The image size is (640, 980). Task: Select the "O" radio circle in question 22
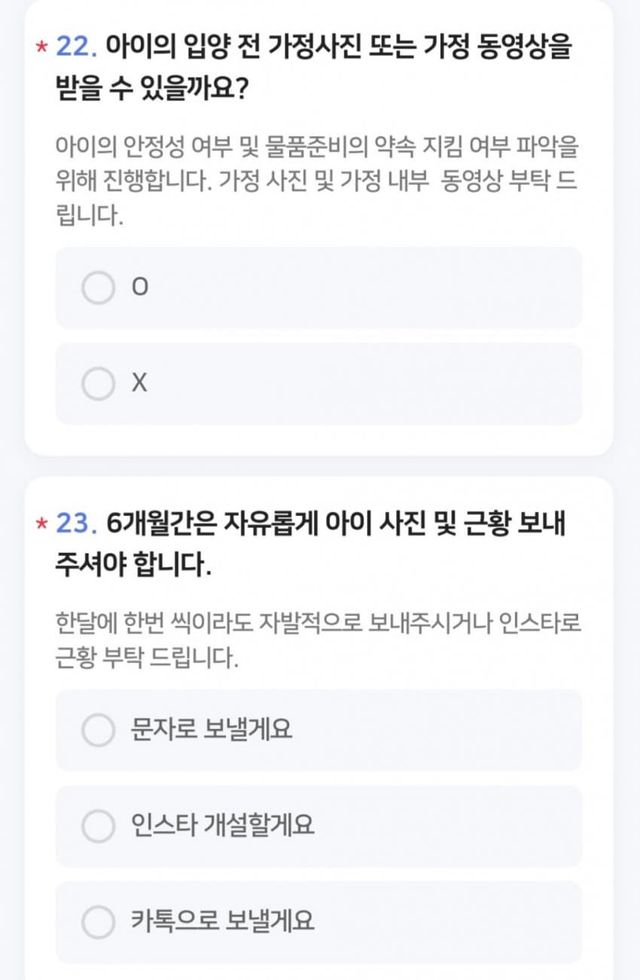[x=98, y=288]
